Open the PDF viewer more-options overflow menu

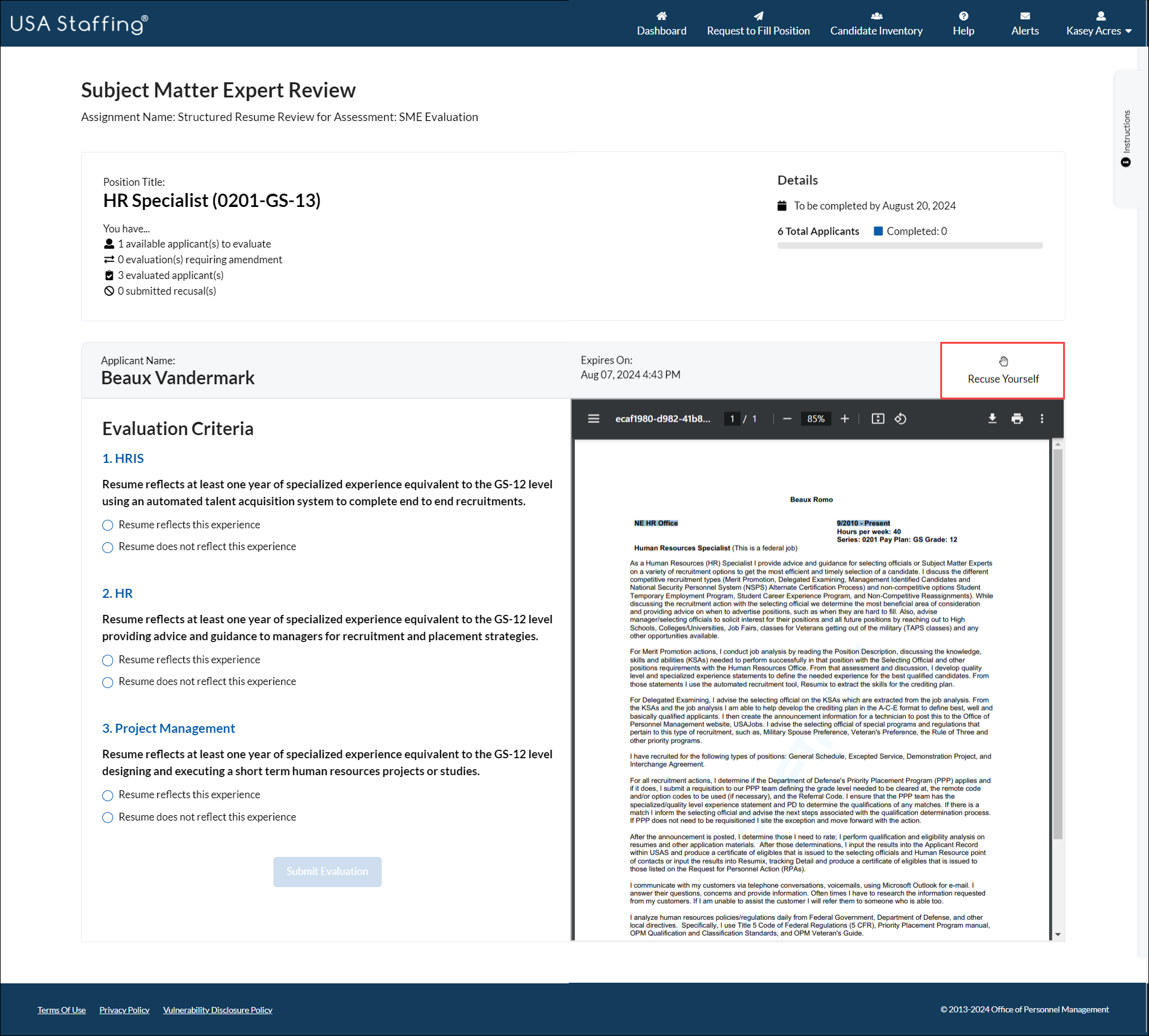[1042, 418]
